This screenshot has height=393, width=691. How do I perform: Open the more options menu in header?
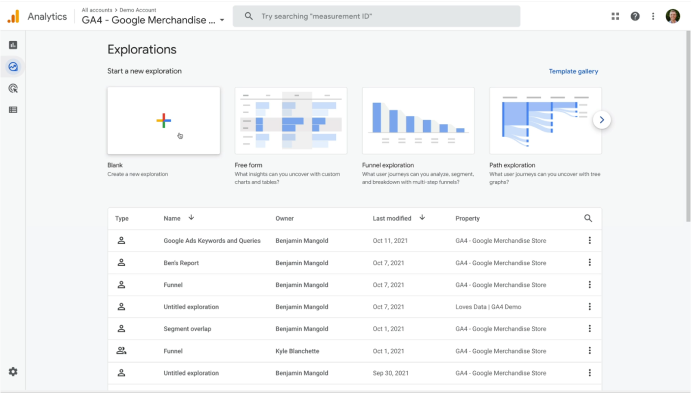click(653, 16)
